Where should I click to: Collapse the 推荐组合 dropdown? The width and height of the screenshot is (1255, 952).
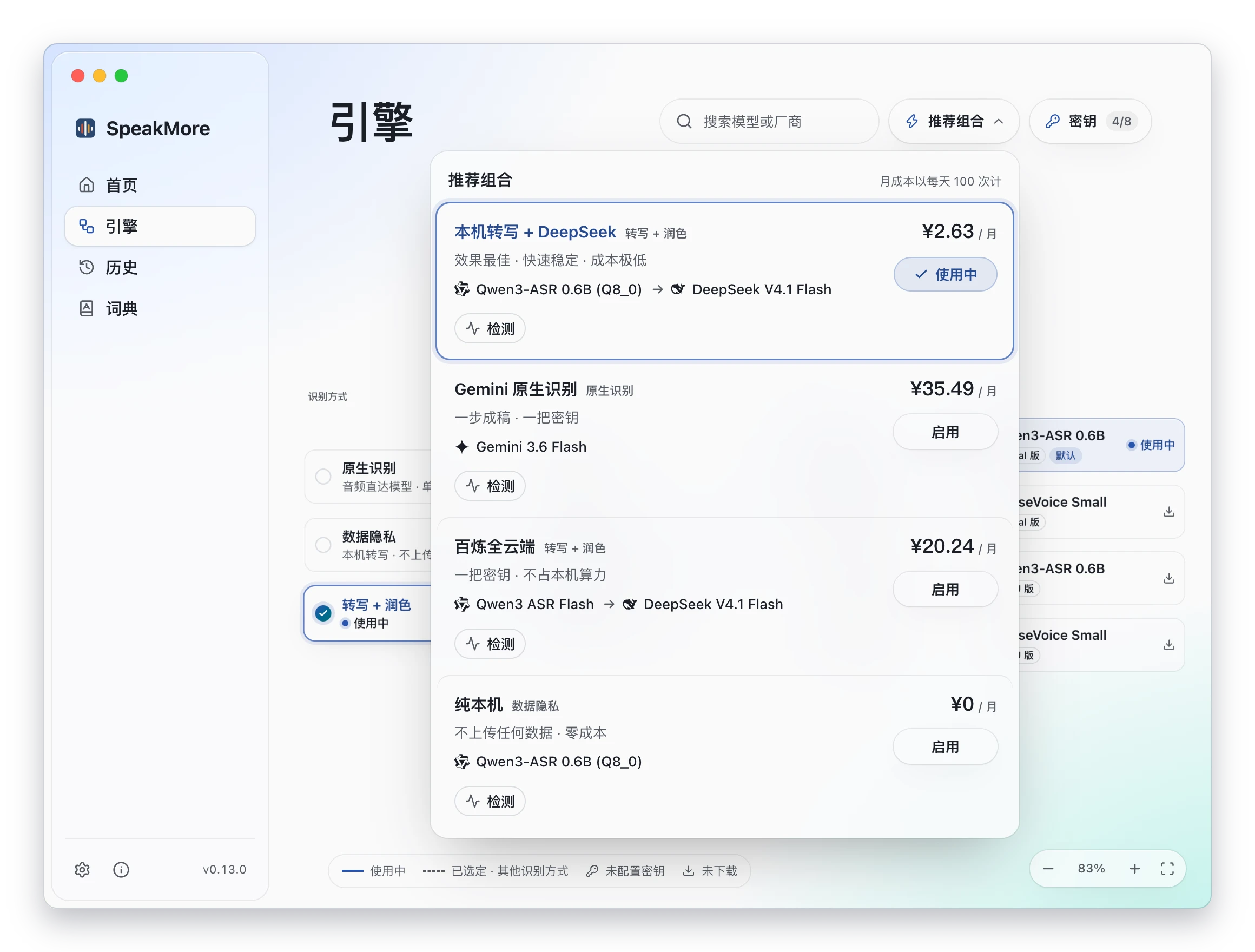(954, 121)
